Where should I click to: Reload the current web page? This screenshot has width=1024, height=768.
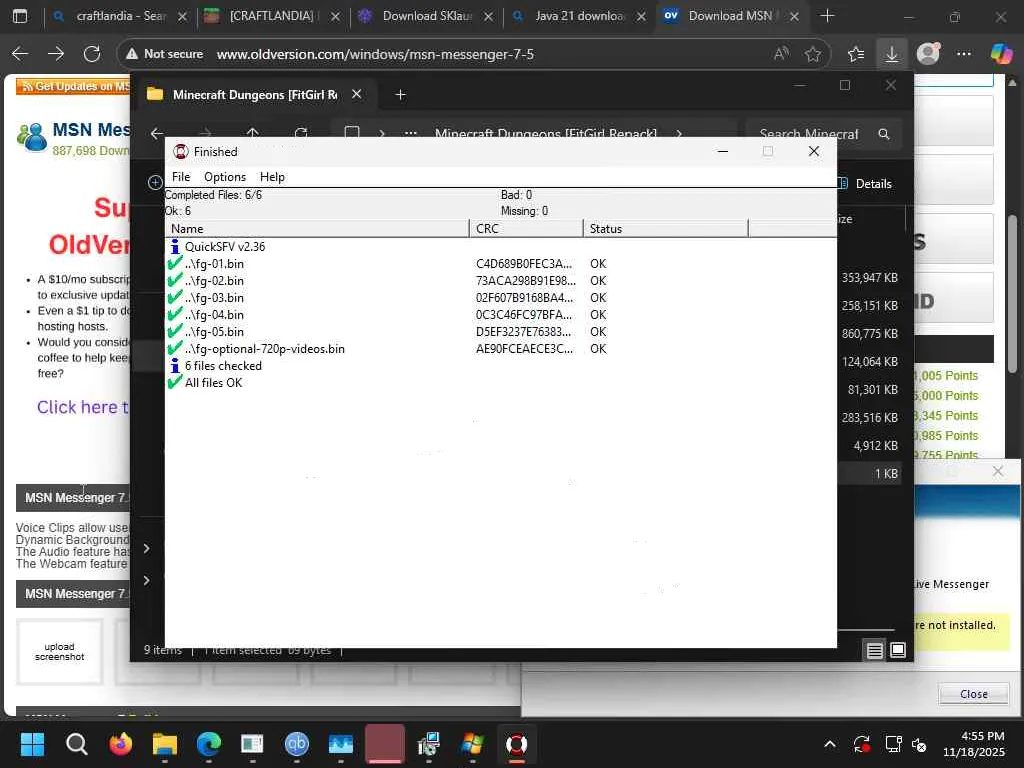coord(92,54)
